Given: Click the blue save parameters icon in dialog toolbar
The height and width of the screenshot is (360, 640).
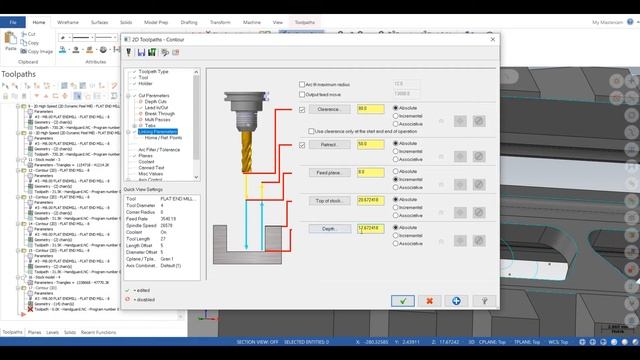Looking at the screenshot, I should (141, 52).
